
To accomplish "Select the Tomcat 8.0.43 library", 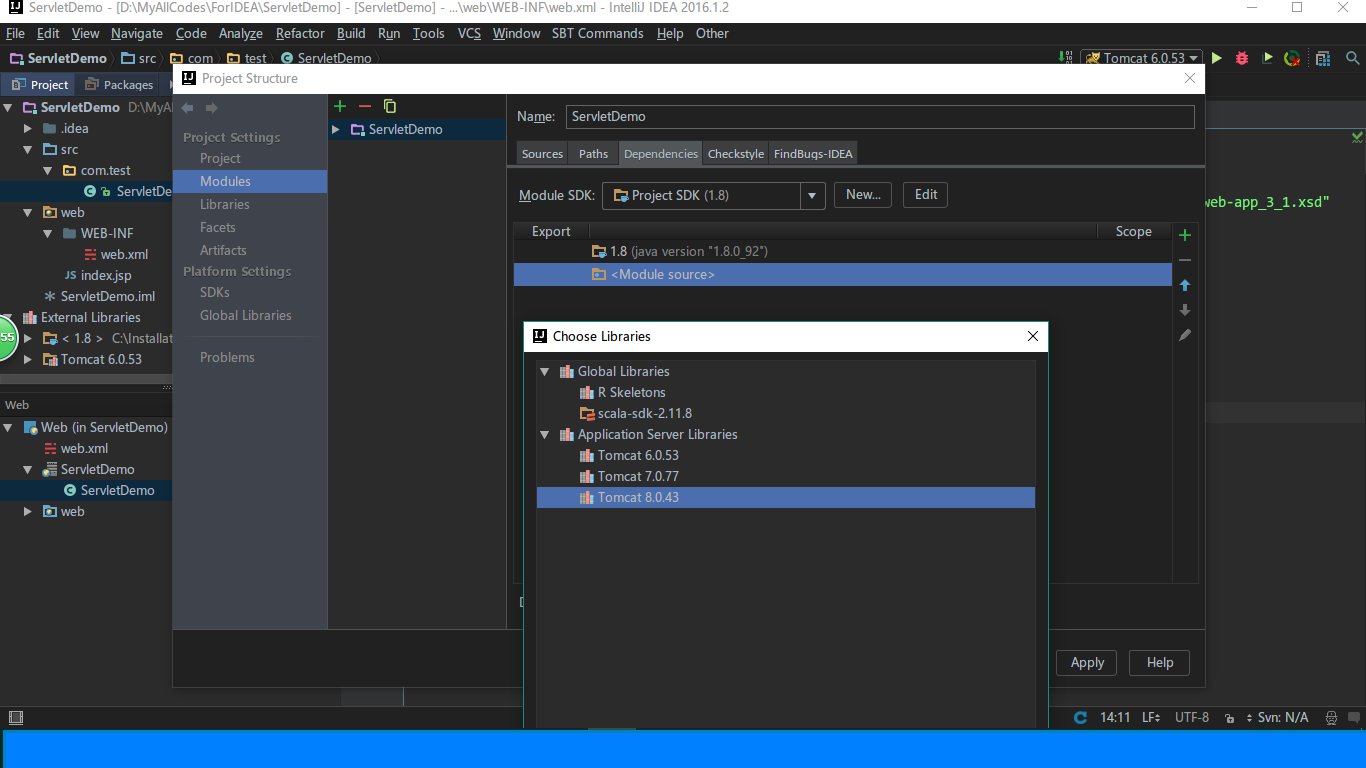I will coord(785,497).
